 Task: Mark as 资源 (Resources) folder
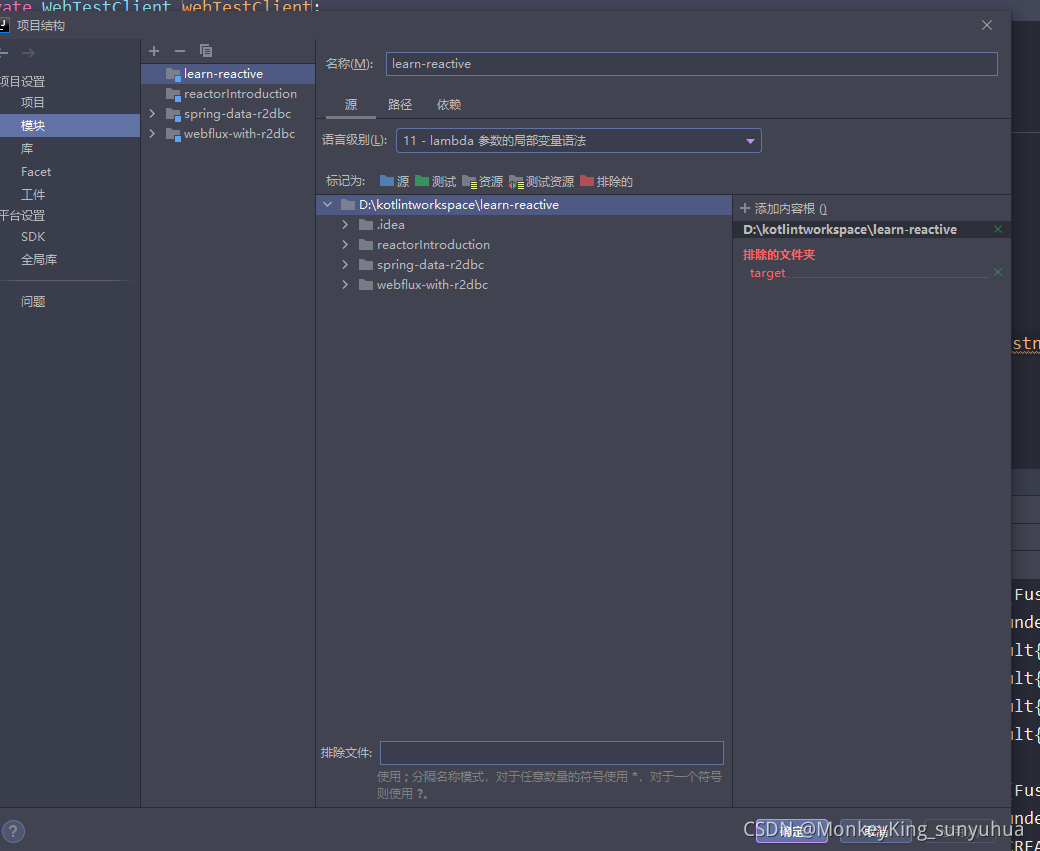pyautogui.click(x=483, y=181)
